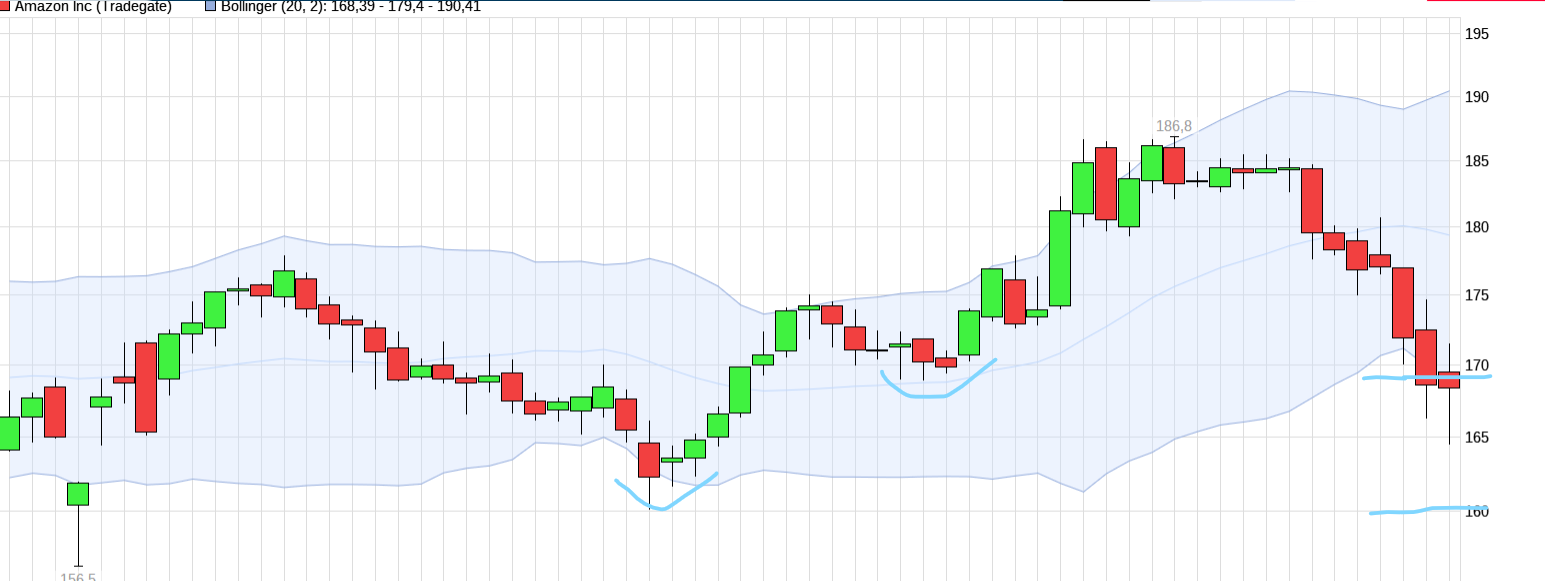Screen dimensions: 1545x581
Task: Click the 165 price axis label
Action: [1477, 437]
